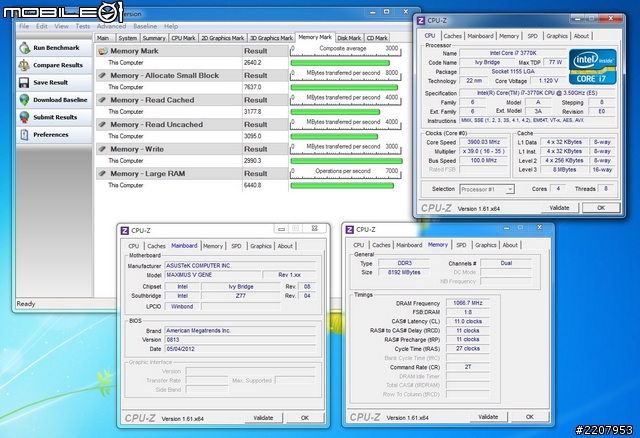
Task: Click the Core Speed 3900.03 MHz value
Action: (484, 142)
